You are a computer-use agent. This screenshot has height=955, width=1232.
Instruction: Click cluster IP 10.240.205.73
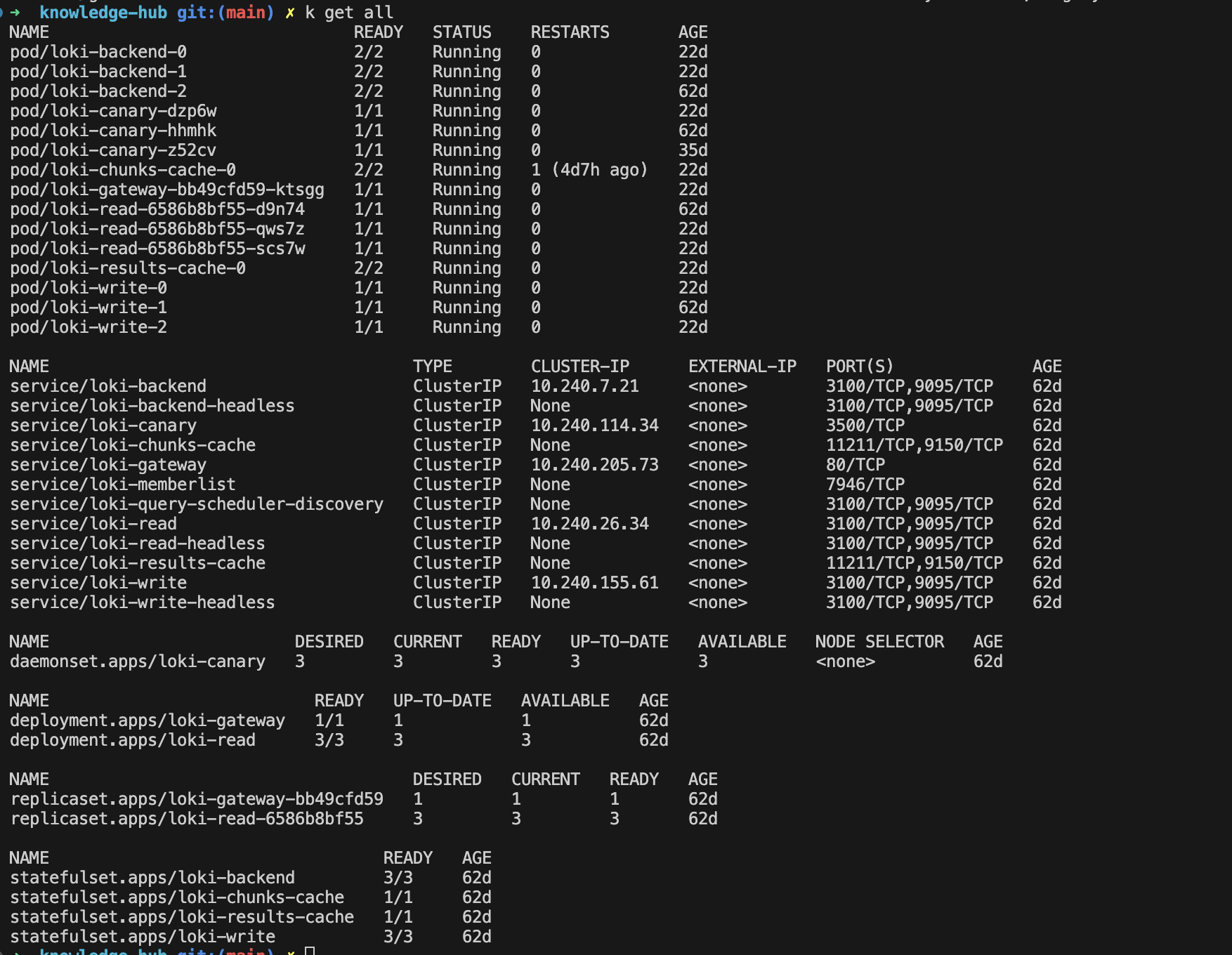(594, 465)
